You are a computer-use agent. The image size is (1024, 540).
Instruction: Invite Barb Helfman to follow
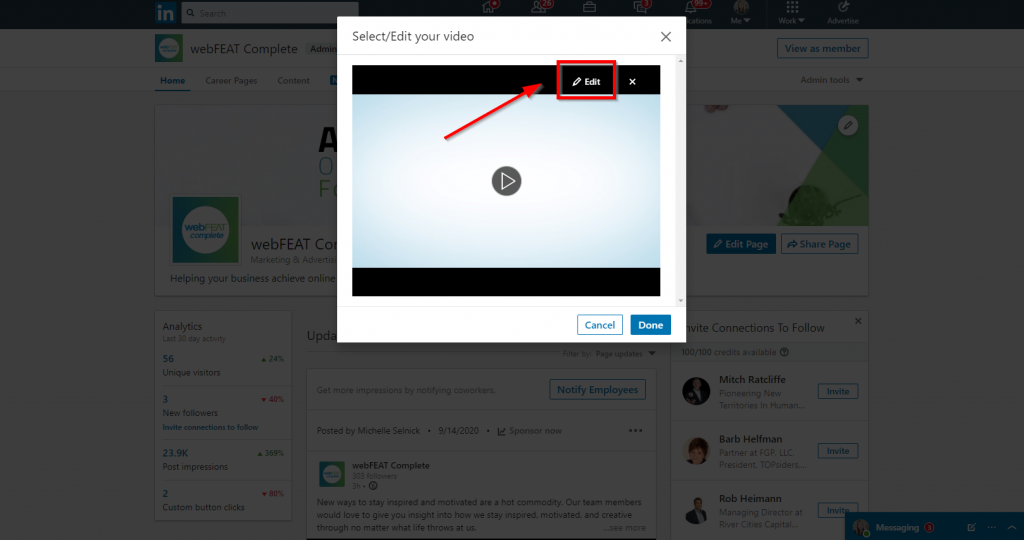[838, 451]
